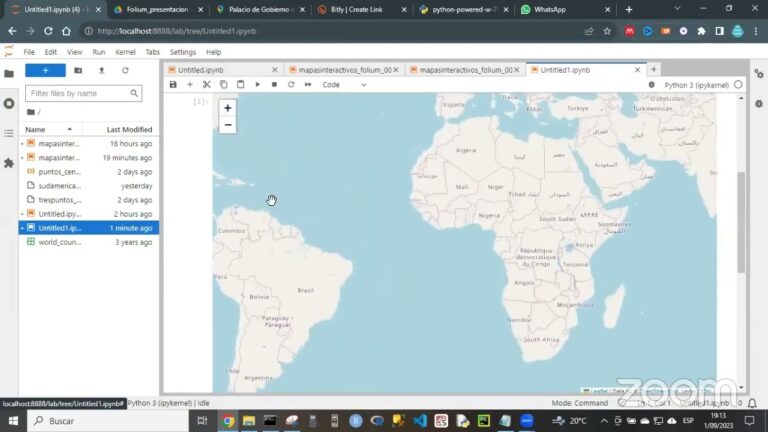The image size is (768, 432).
Task: Open the Settings menu
Action: pos(183,52)
